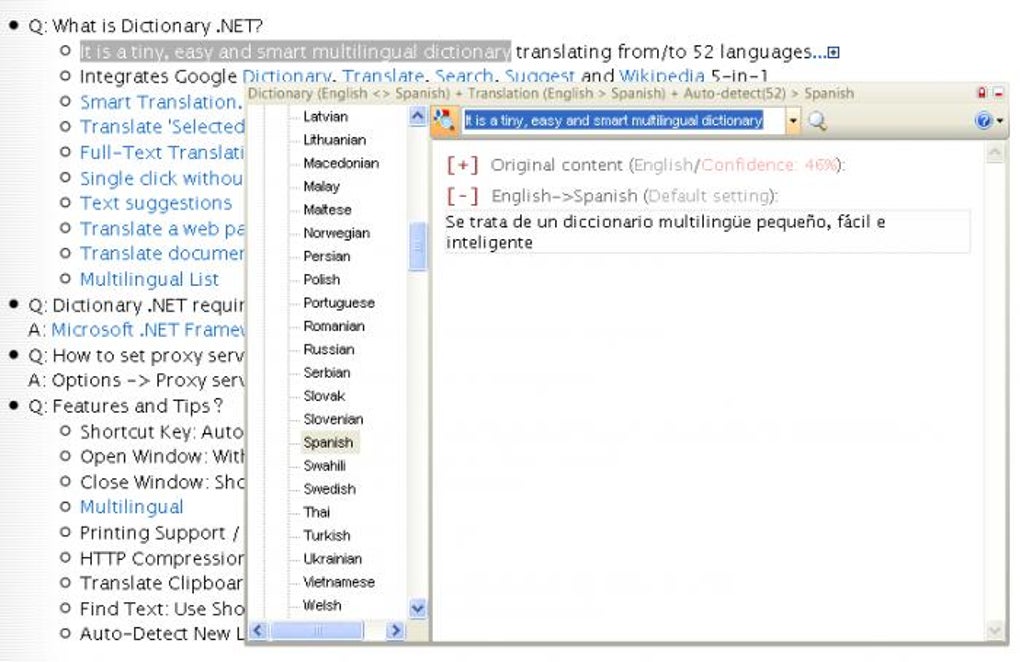Open the Text suggestions link

pyautogui.click(x=155, y=204)
